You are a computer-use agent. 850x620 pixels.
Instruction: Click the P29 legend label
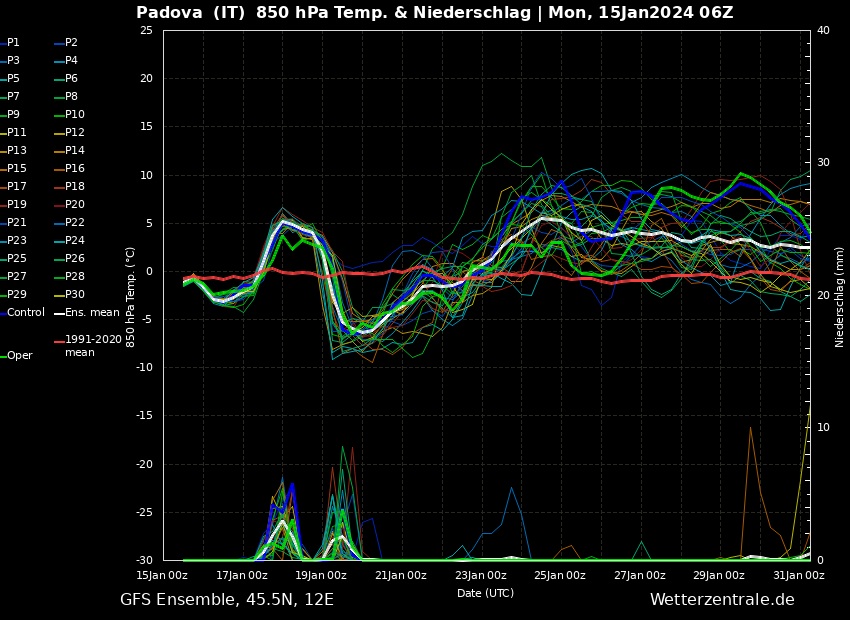pos(17,294)
